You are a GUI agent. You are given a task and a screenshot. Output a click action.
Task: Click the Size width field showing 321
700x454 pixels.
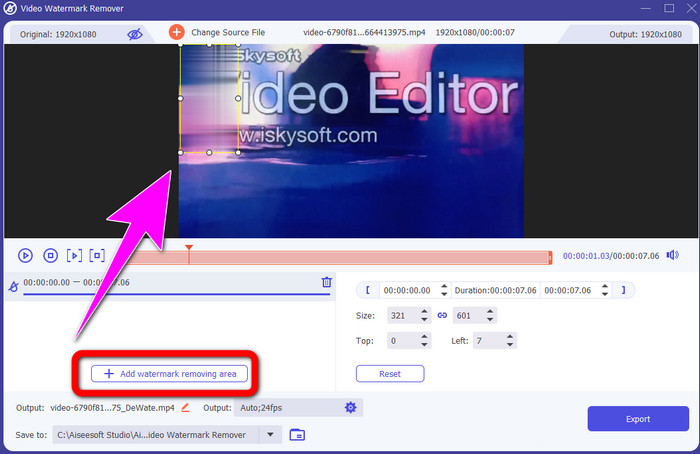tap(403, 316)
